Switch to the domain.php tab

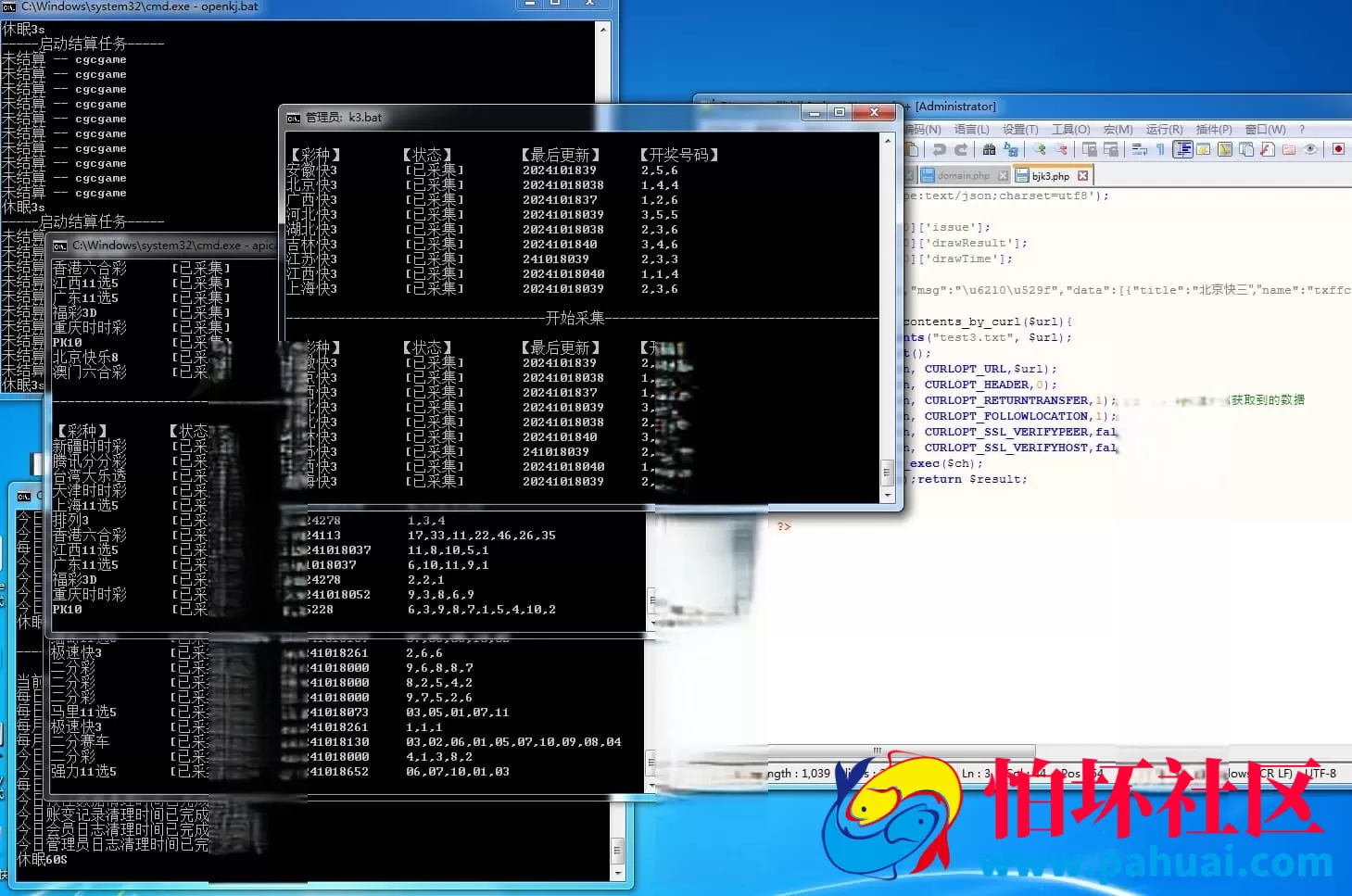pyautogui.click(x=963, y=175)
